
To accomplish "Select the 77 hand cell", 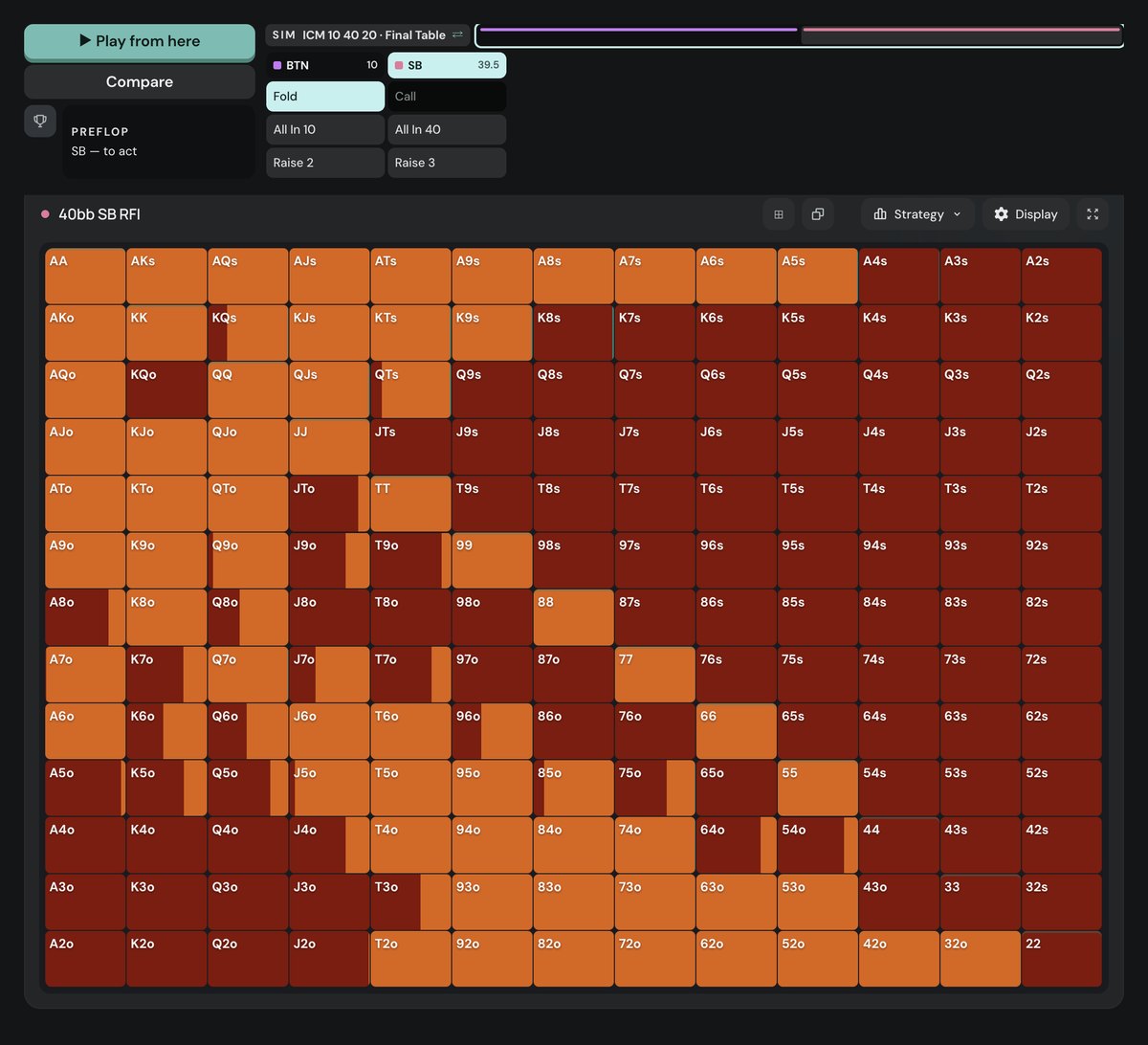I will [655, 675].
